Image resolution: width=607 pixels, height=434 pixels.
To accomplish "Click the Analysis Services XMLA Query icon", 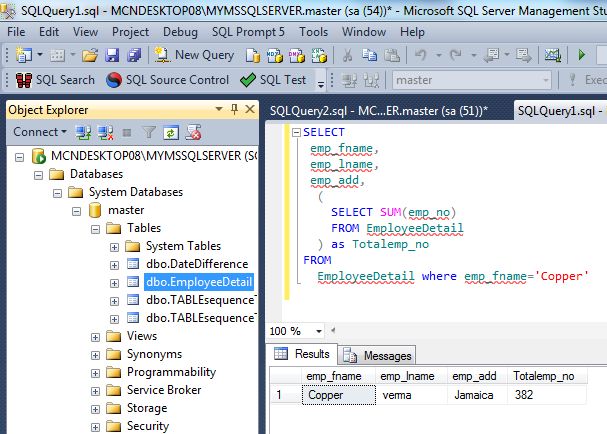I will (319, 55).
